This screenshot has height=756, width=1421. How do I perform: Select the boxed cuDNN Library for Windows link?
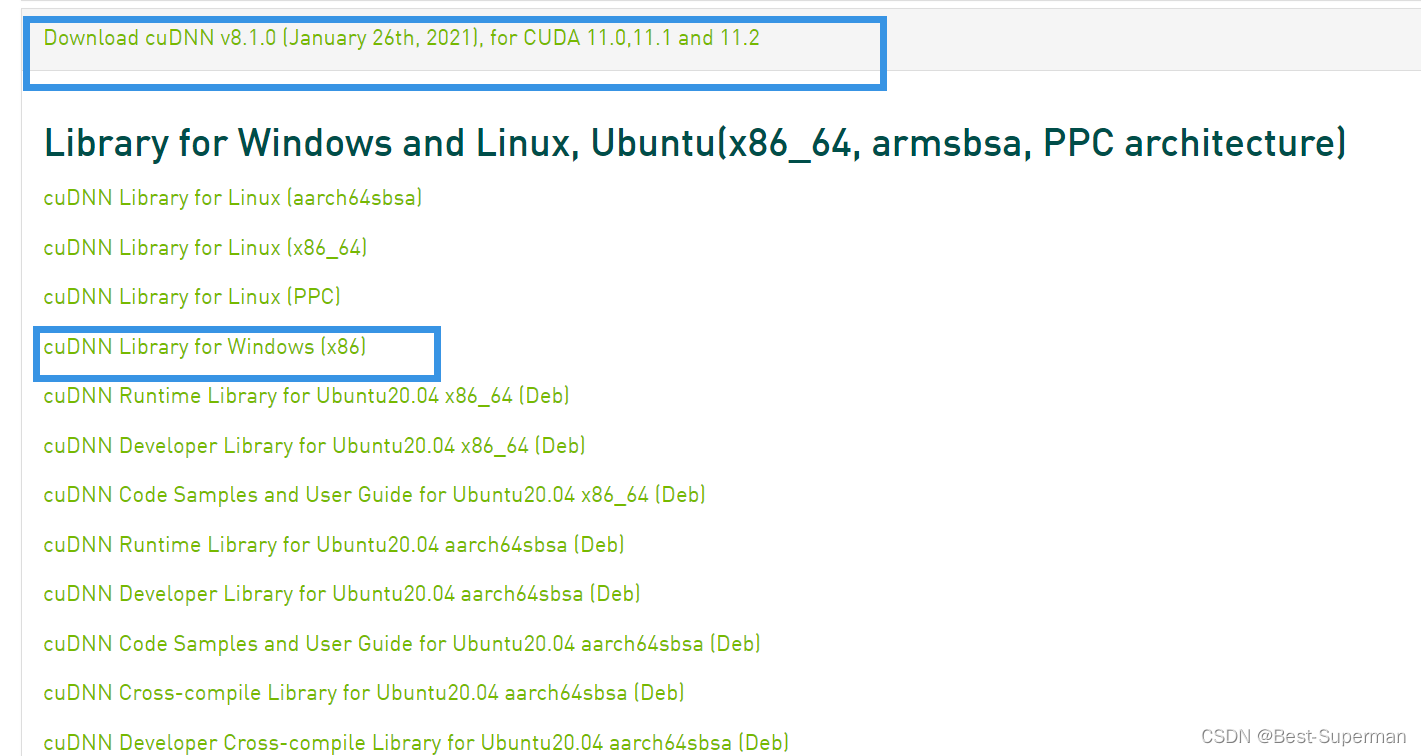204,346
